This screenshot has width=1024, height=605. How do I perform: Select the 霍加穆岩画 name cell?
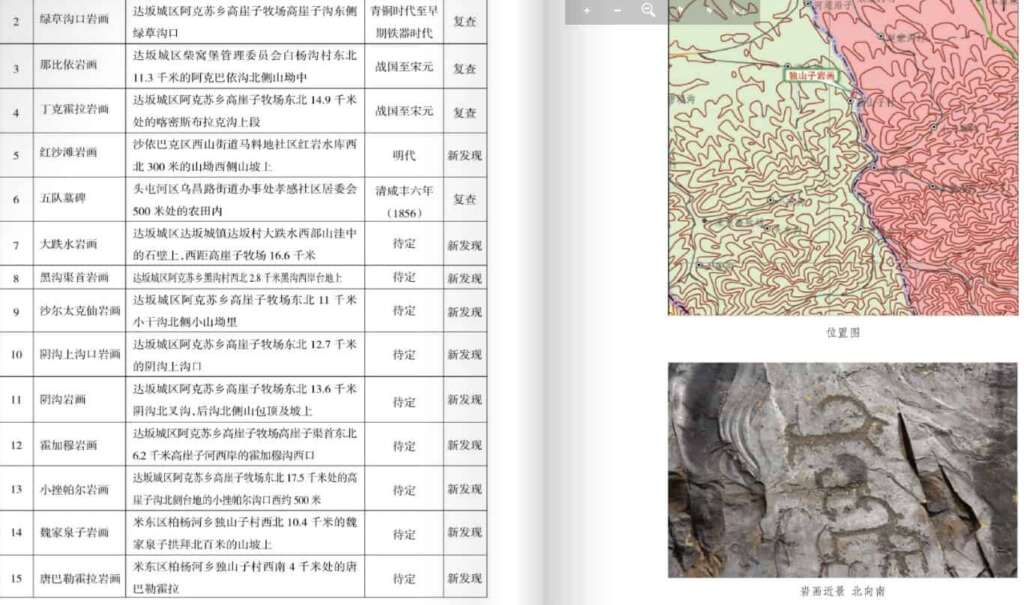tap(68, 444)
